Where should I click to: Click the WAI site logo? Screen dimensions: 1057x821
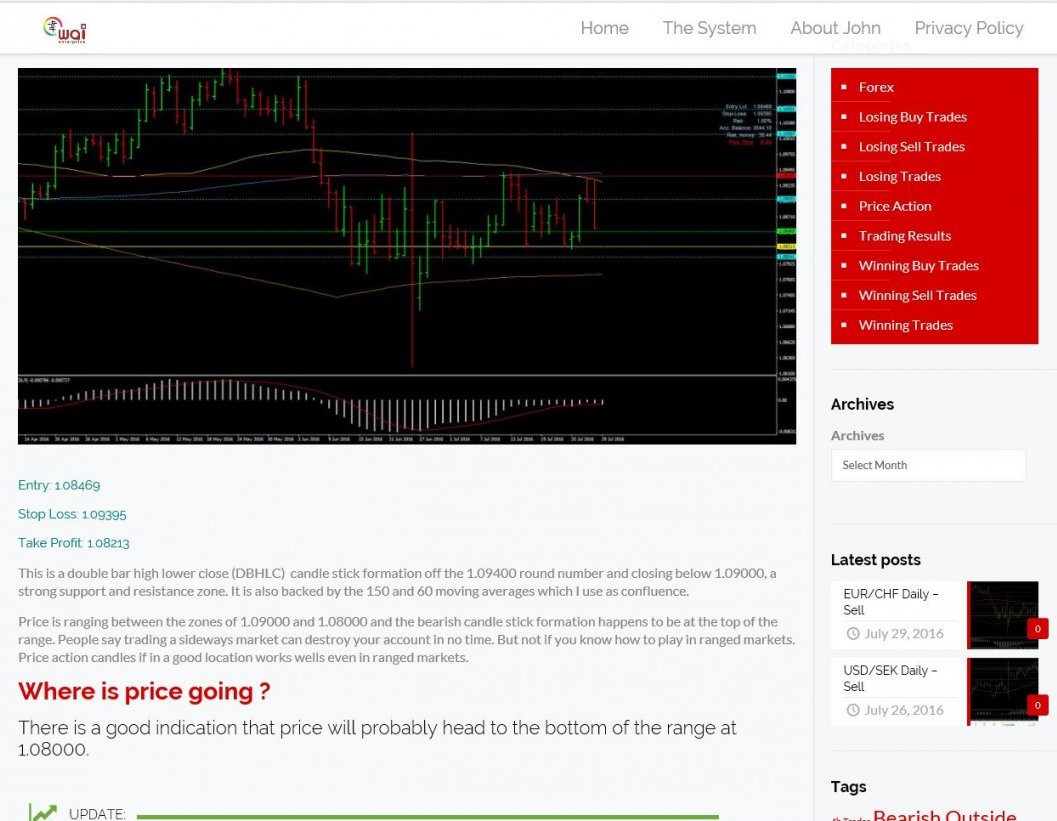coord(65,30)
